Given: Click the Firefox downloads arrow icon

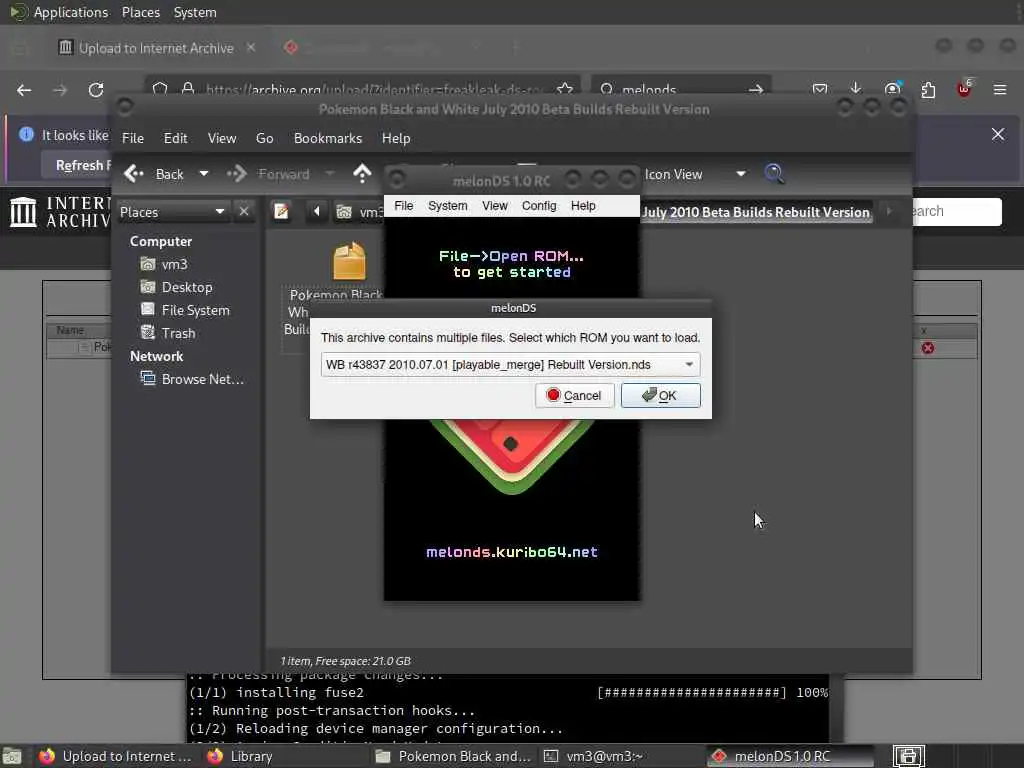Looking at the screenshot, I should point(856,89).
